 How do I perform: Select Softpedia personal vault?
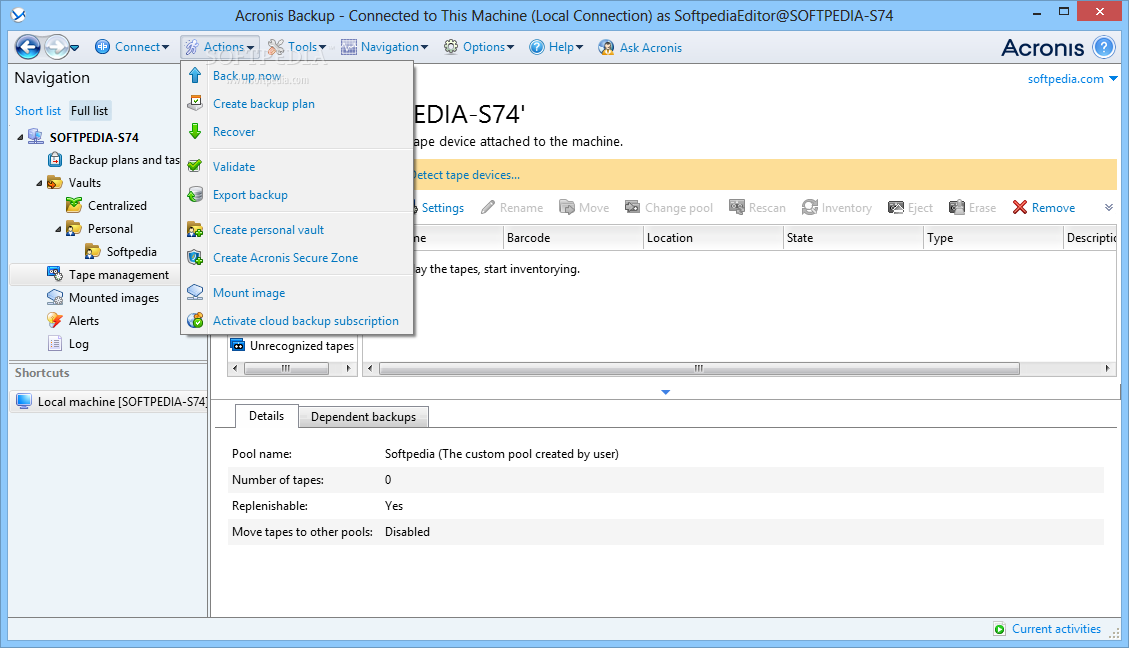click(x=131, y=252)
